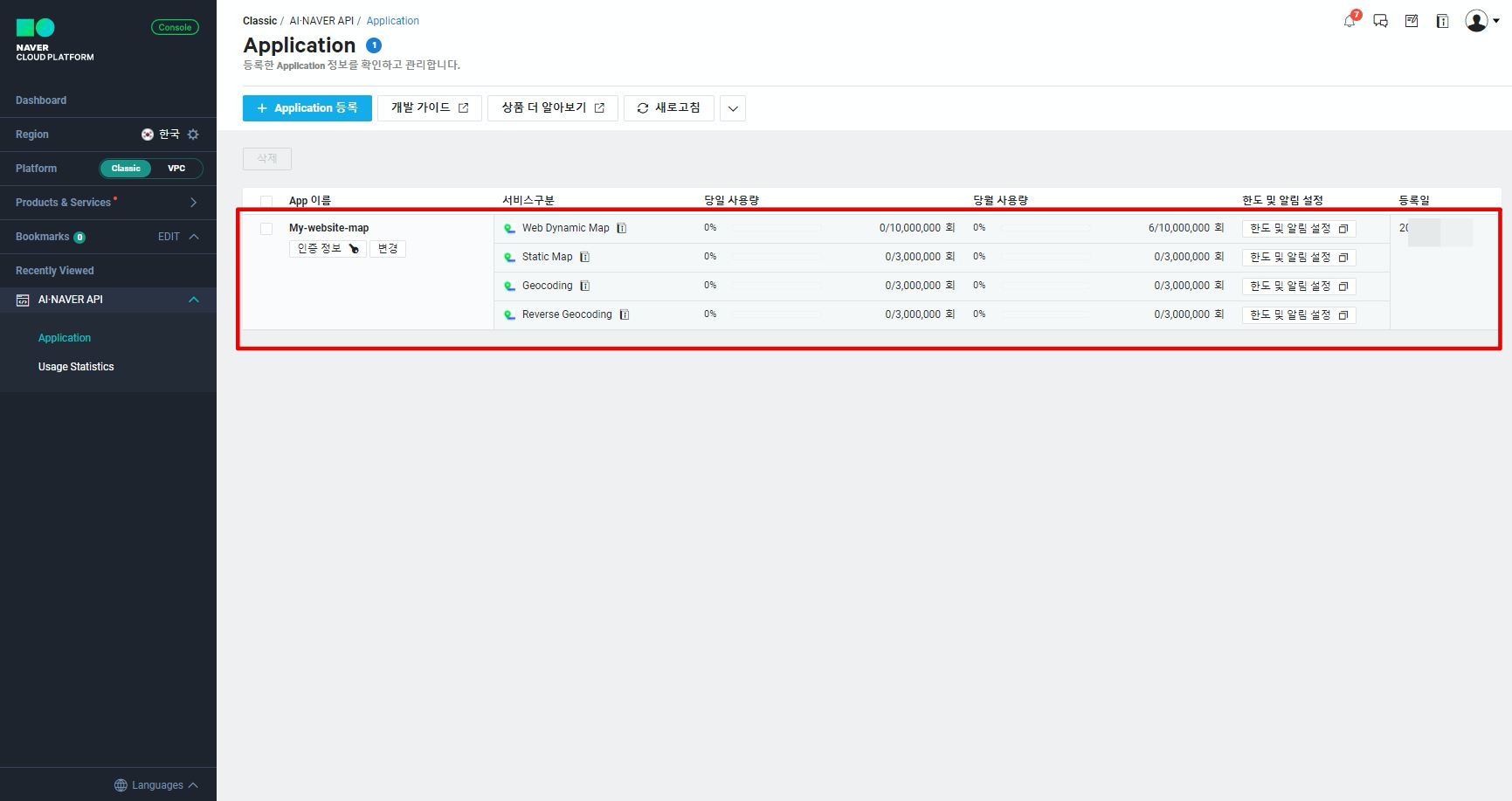Collapse the Bookmarks section chevron

pyautogui.click(x=194, y=237)
